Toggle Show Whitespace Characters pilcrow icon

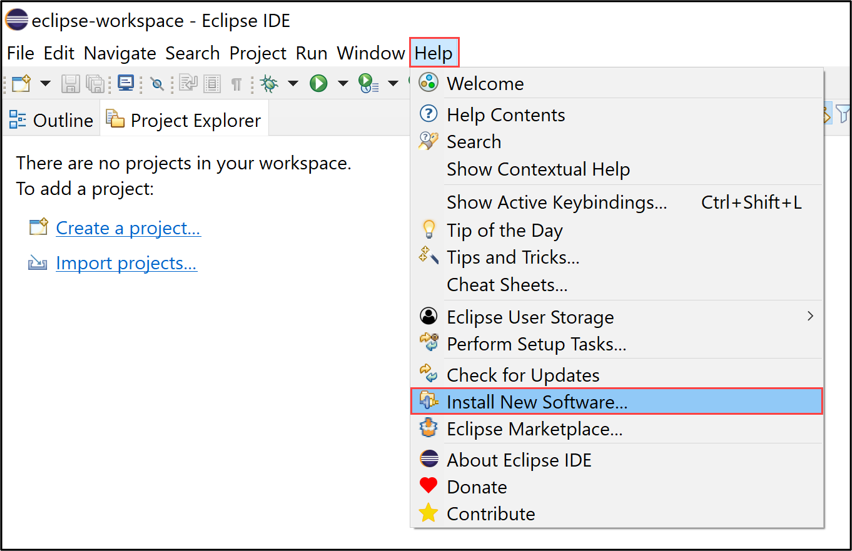pos(236,84)
